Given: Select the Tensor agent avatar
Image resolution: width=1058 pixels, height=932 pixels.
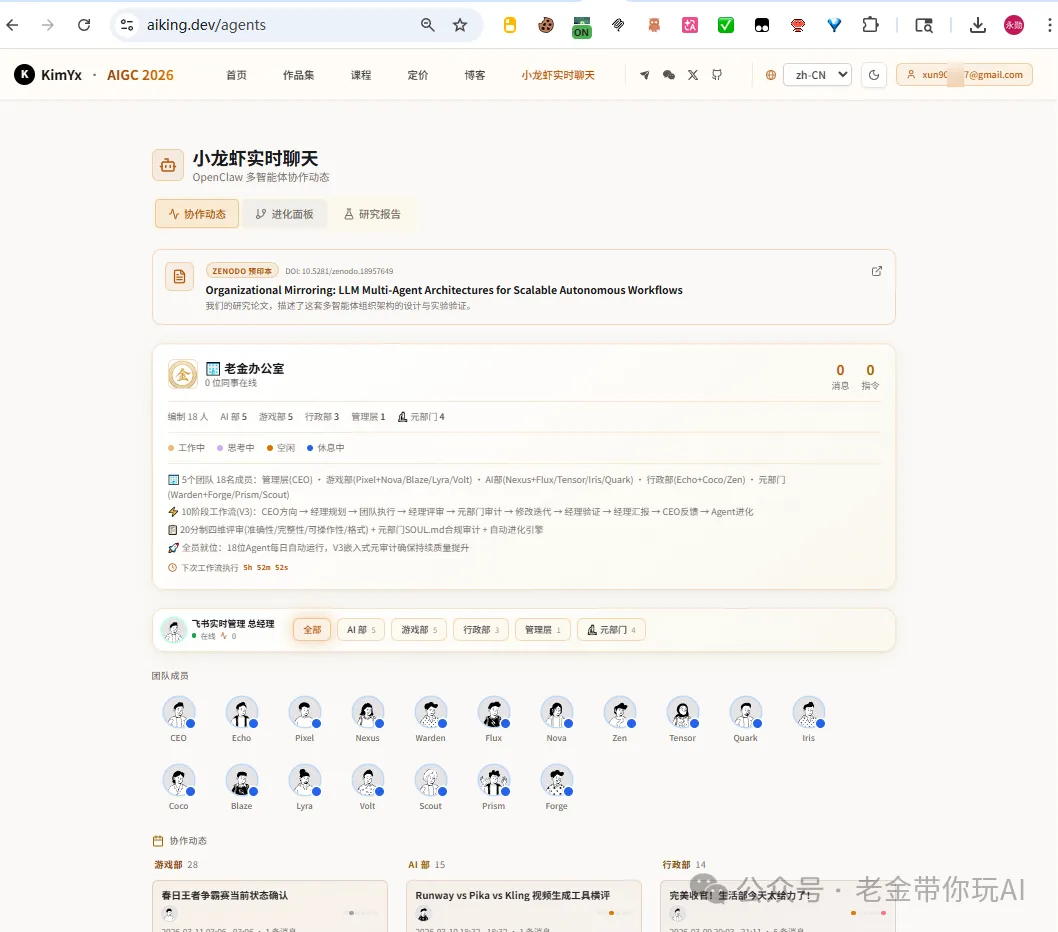Looking at the screenshot, I should [683, 713].
